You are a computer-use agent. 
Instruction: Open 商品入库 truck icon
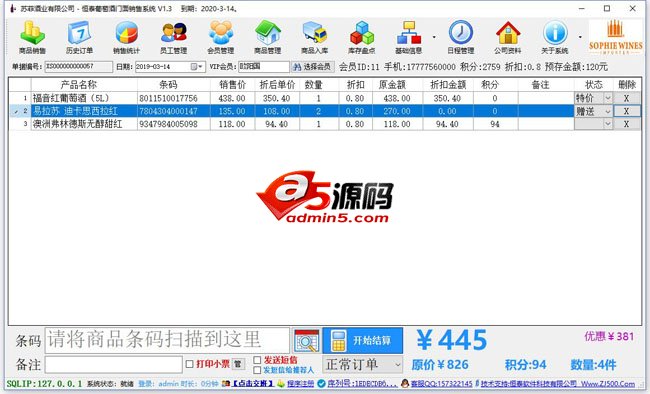tap(315, 37)
